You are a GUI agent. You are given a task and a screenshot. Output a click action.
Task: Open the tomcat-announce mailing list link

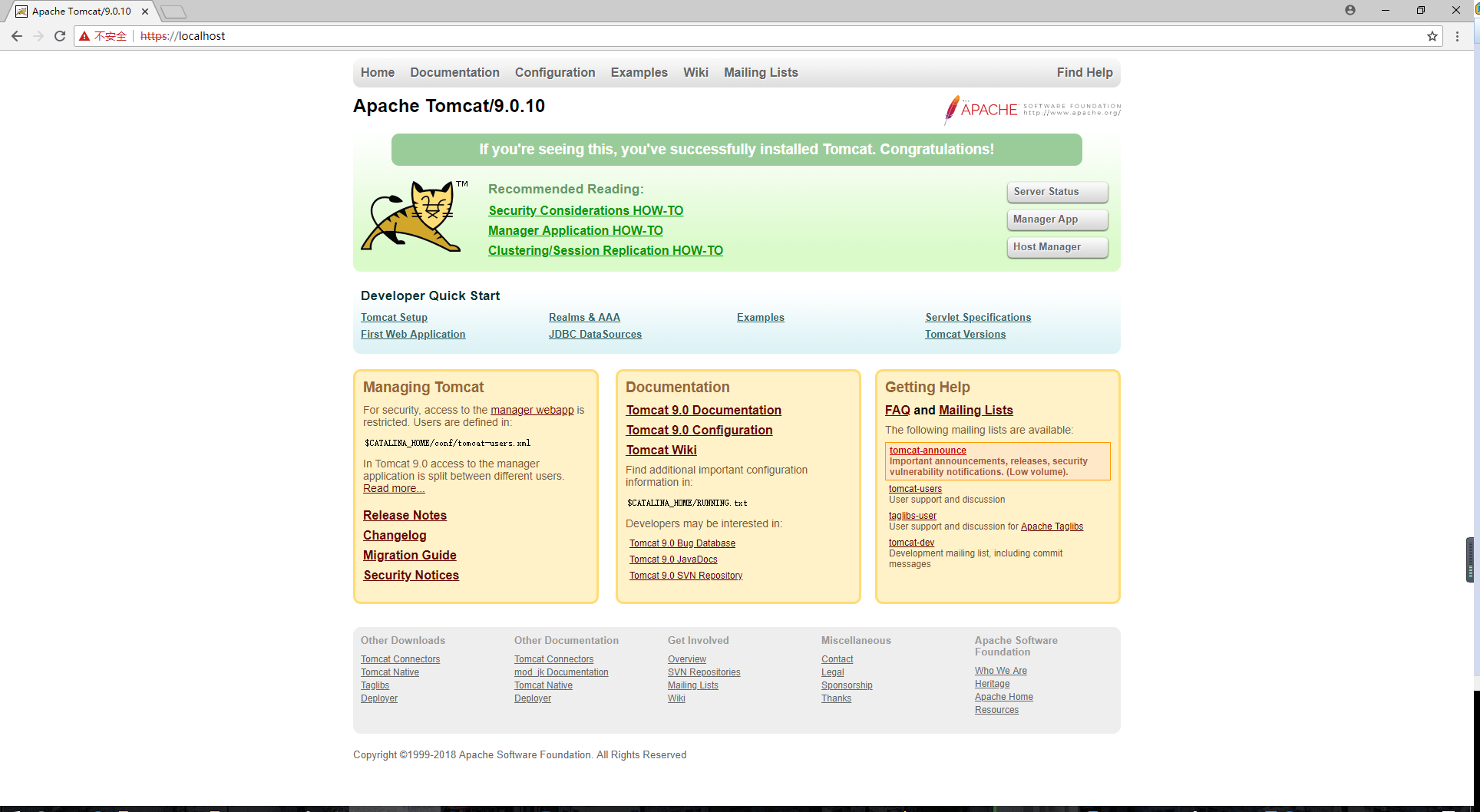pyautogui.click(x=927, y=451)
